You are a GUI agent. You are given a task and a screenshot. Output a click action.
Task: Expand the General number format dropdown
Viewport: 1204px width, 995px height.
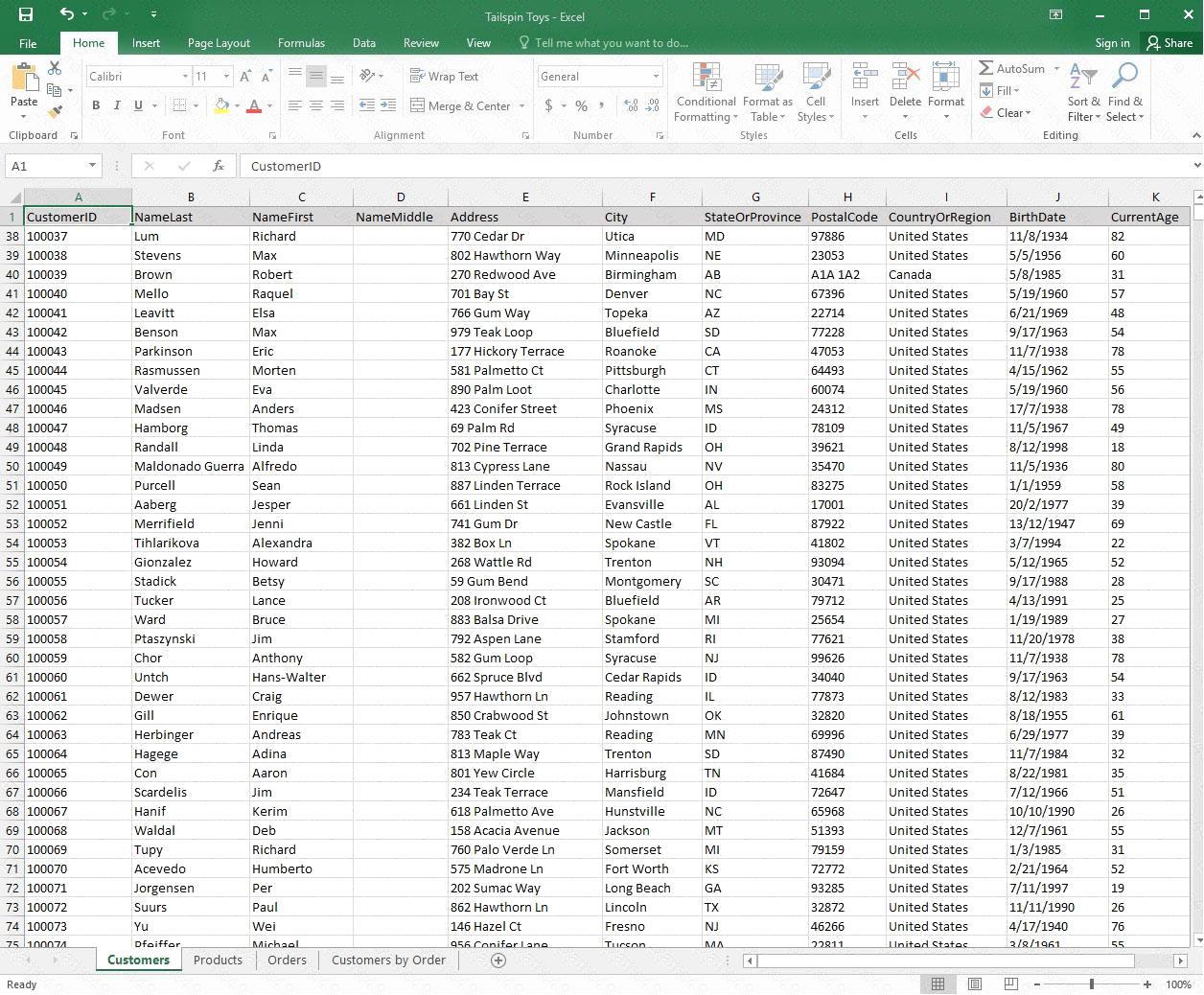[x=656, y=77]
